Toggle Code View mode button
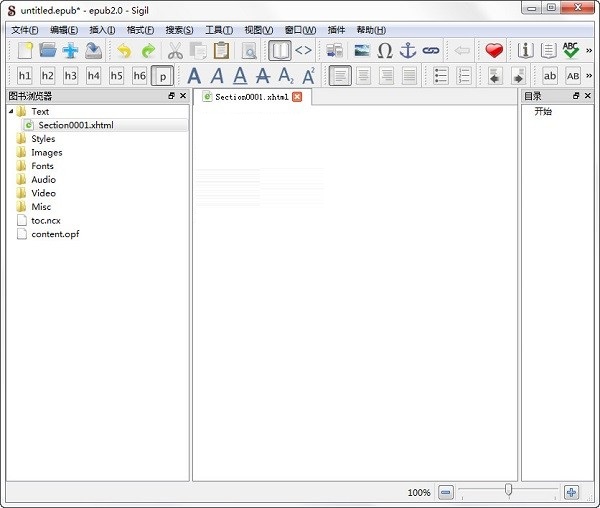This screenshot has width=600, height=508. tap(303, 50)
